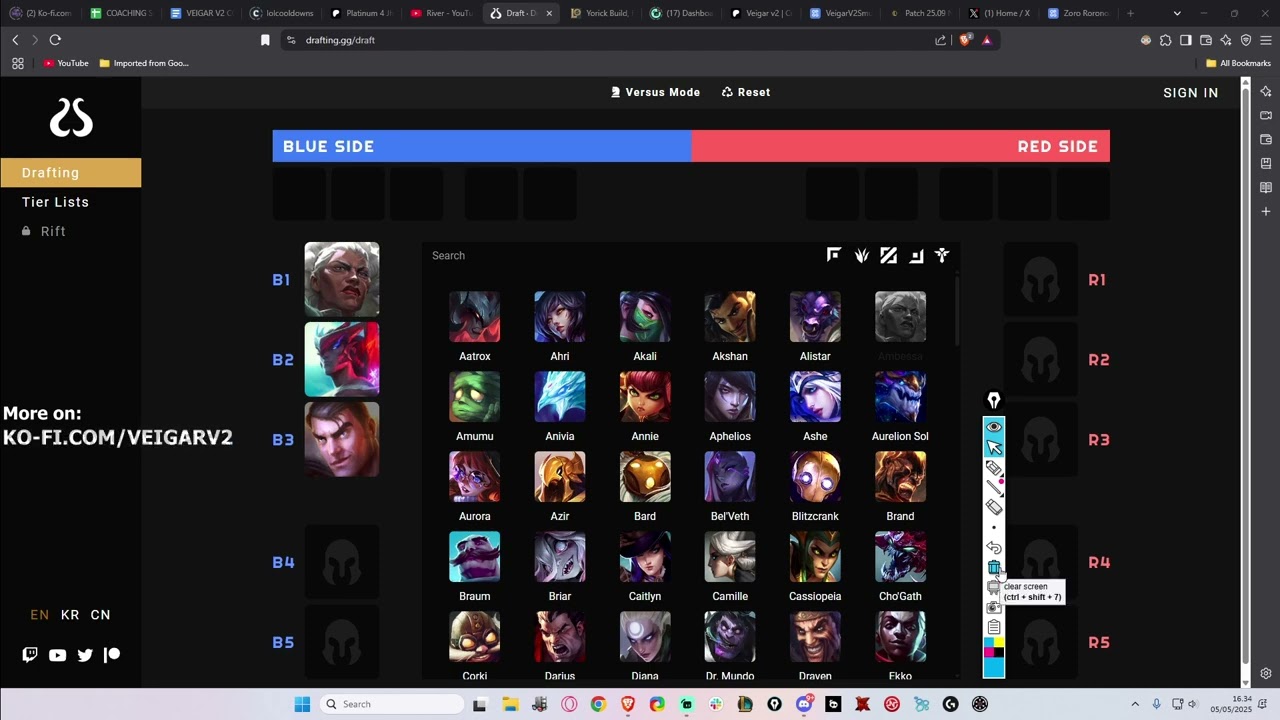This screenshot has width=1280, height=720.
Task: Pick the Ahri champion portrait
Action: coord(560,317)
